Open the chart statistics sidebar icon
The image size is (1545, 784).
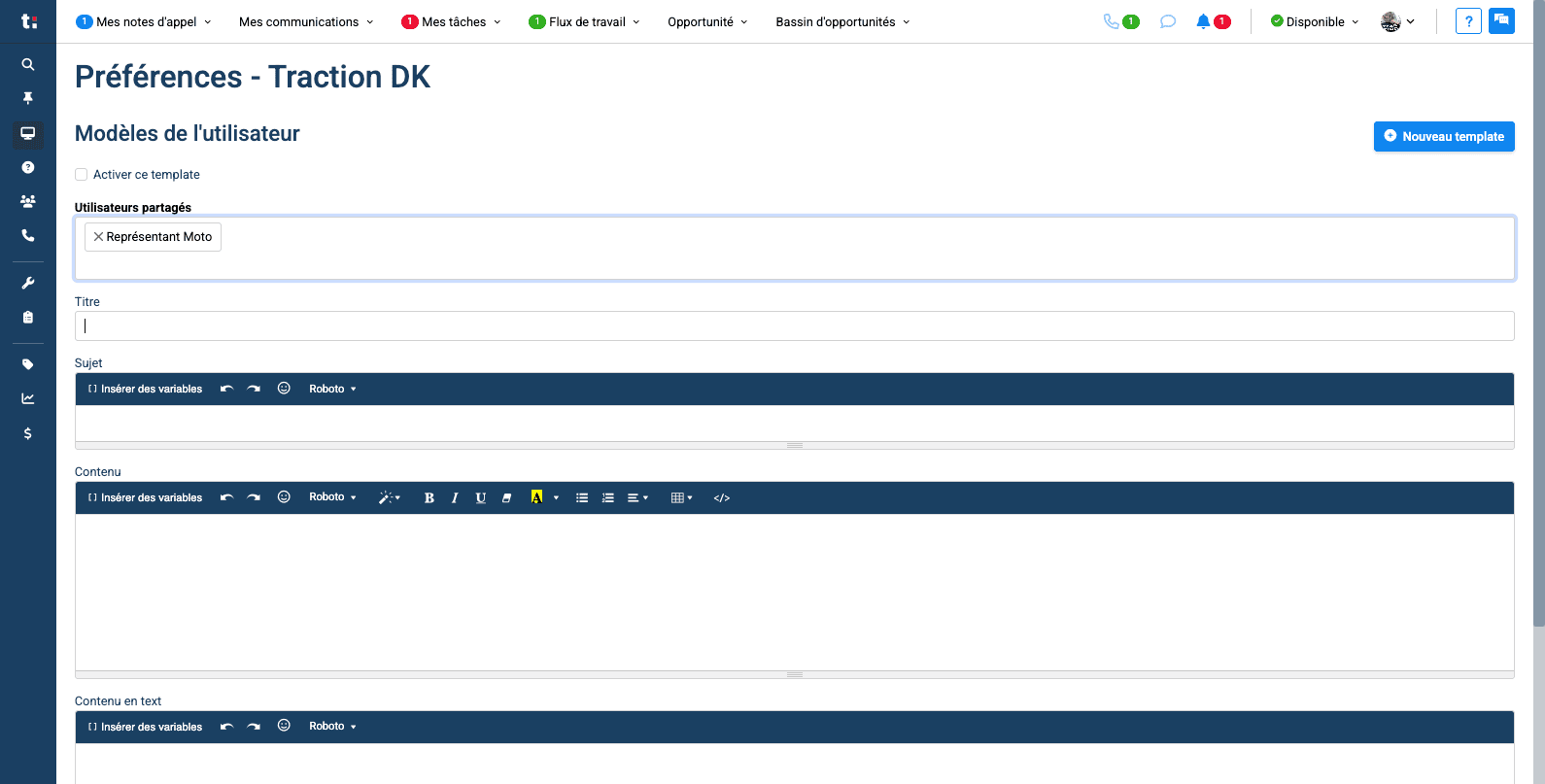pyautogui.click(x=28, y=398)
